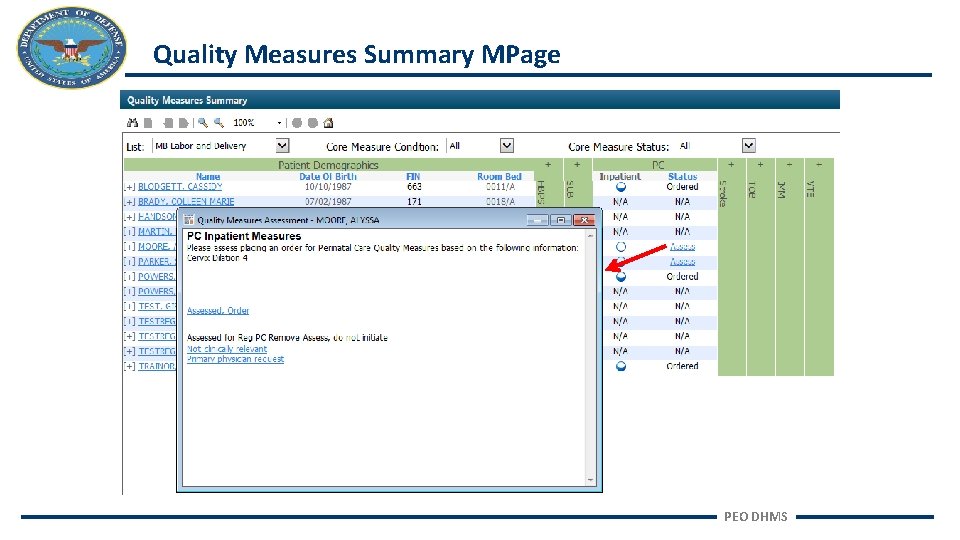
Task: Click the PC group header
Action: (x=658, y=165)
